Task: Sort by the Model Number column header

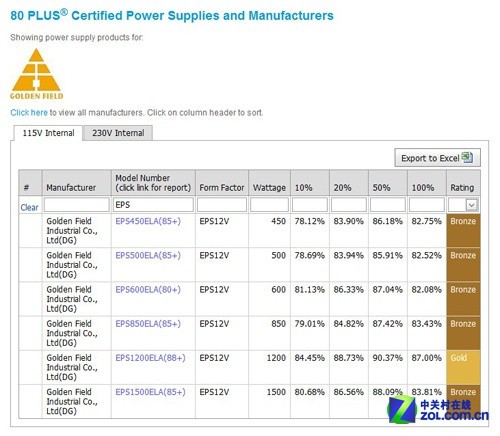Action: 153,183
